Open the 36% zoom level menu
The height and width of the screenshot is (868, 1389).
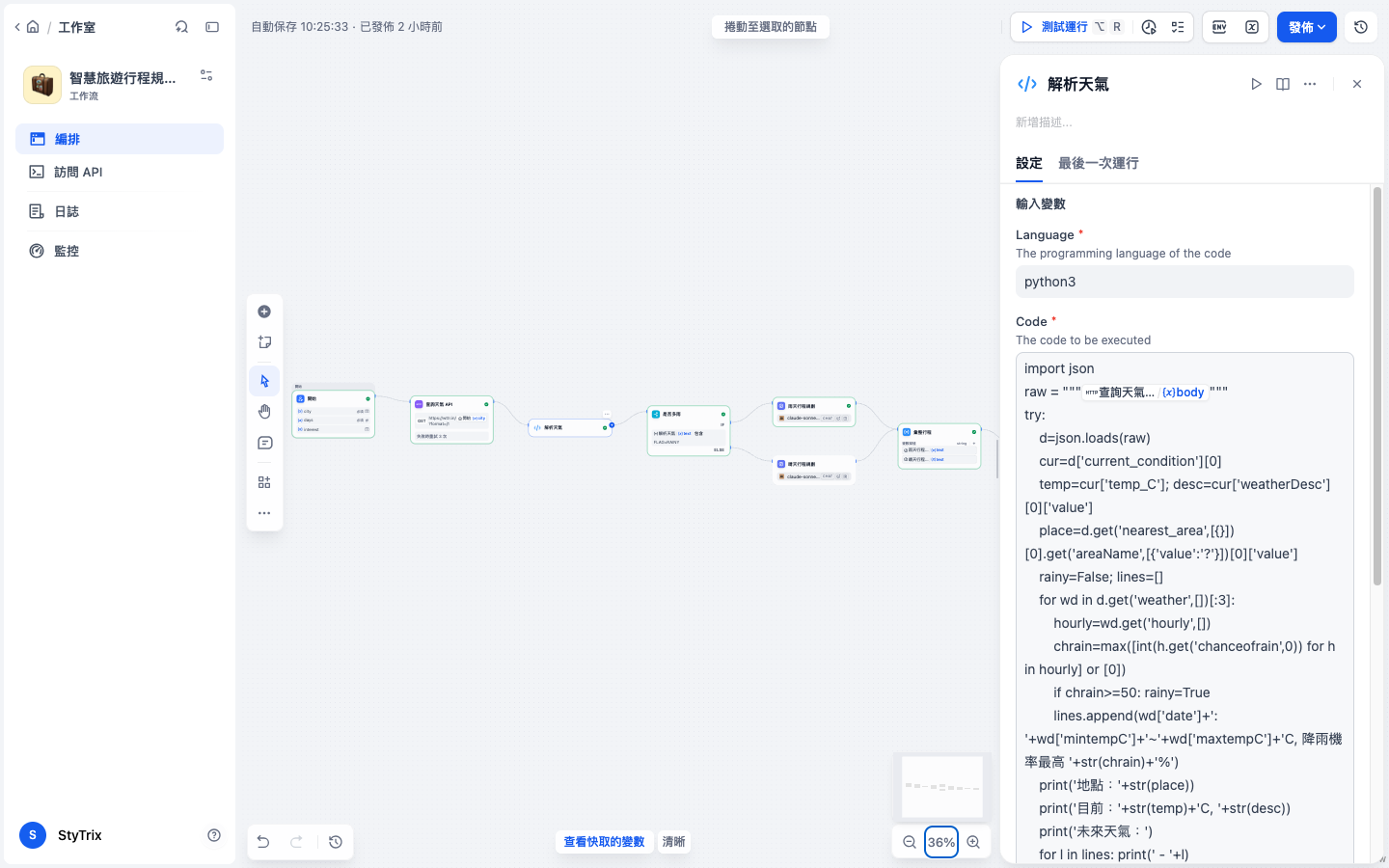click(941, 842)
